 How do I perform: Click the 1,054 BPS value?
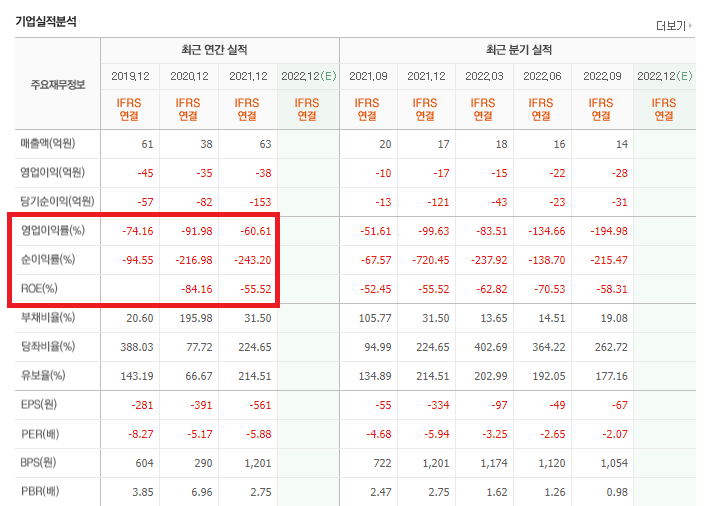coord(614,464)
